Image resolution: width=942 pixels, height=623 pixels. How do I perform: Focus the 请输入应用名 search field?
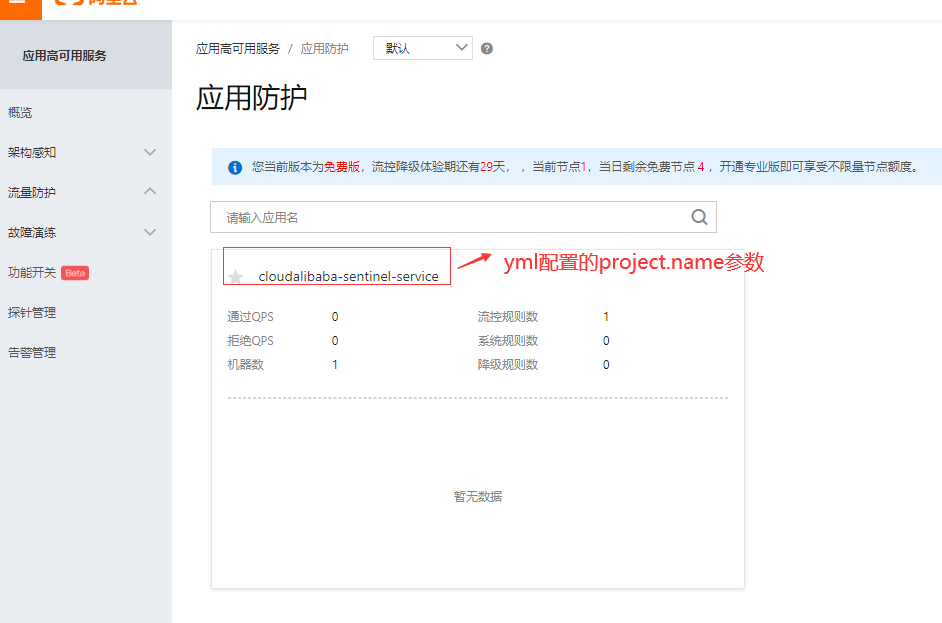463,217
